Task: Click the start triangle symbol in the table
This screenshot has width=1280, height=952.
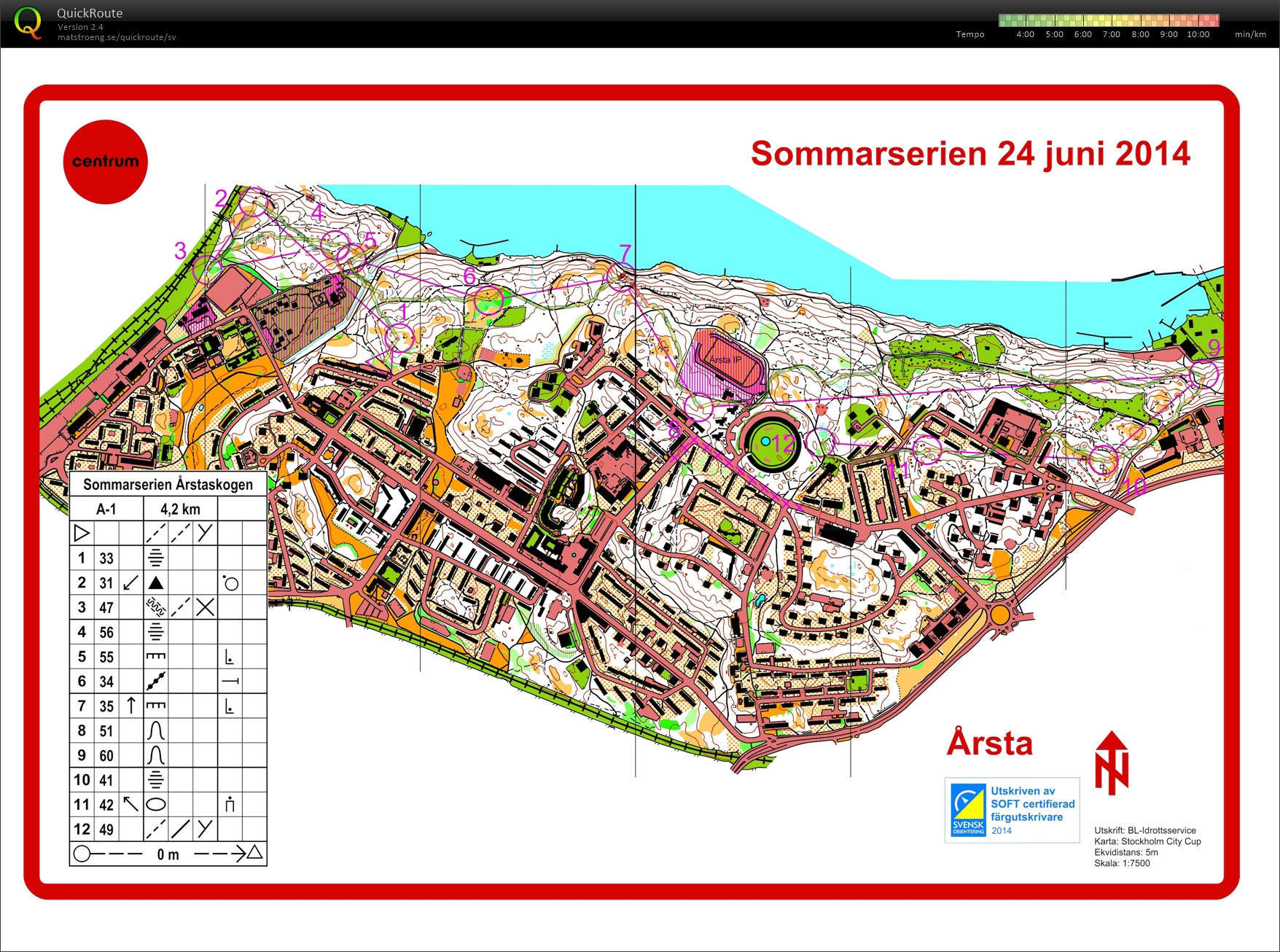Action: pos(82,533)
